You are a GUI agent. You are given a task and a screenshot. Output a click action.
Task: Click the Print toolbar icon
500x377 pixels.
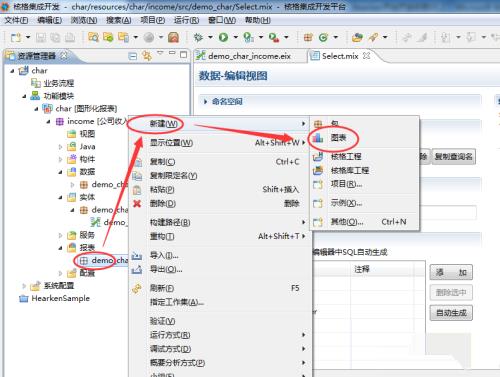click(70, 37)
